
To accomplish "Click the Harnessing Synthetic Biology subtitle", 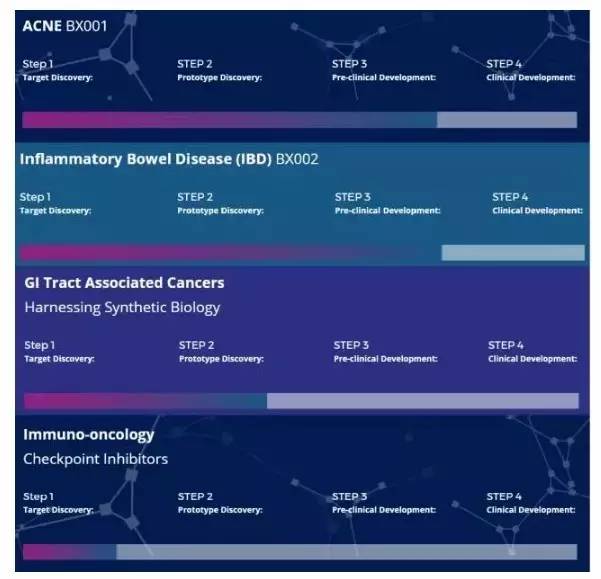I will click(x=122, y=307).
